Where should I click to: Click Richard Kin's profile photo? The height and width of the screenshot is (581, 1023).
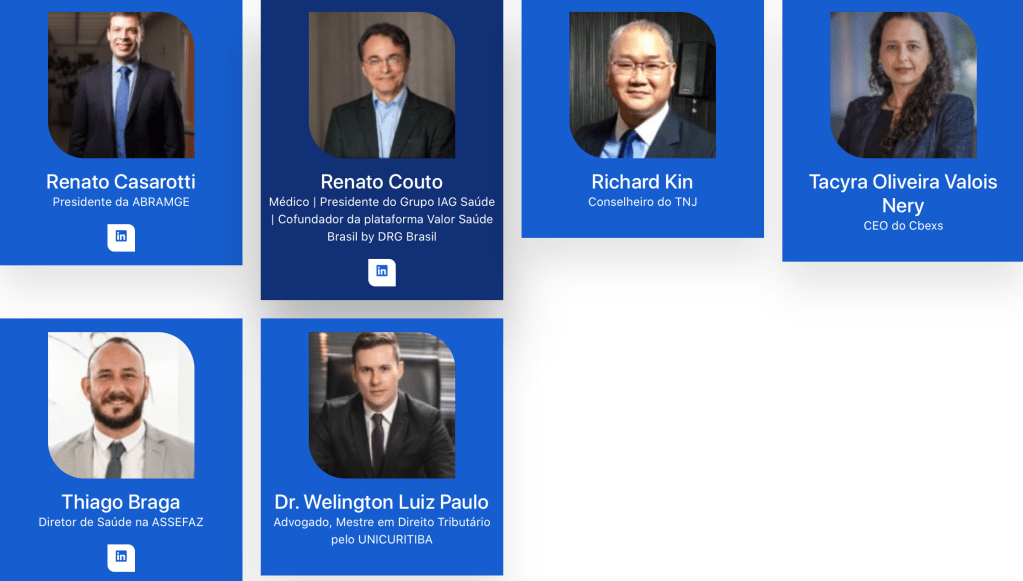(643, 85)
